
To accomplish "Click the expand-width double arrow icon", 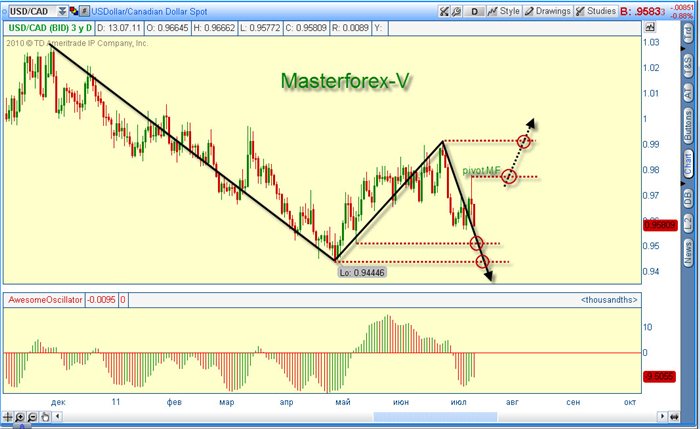I will (674, 417).
